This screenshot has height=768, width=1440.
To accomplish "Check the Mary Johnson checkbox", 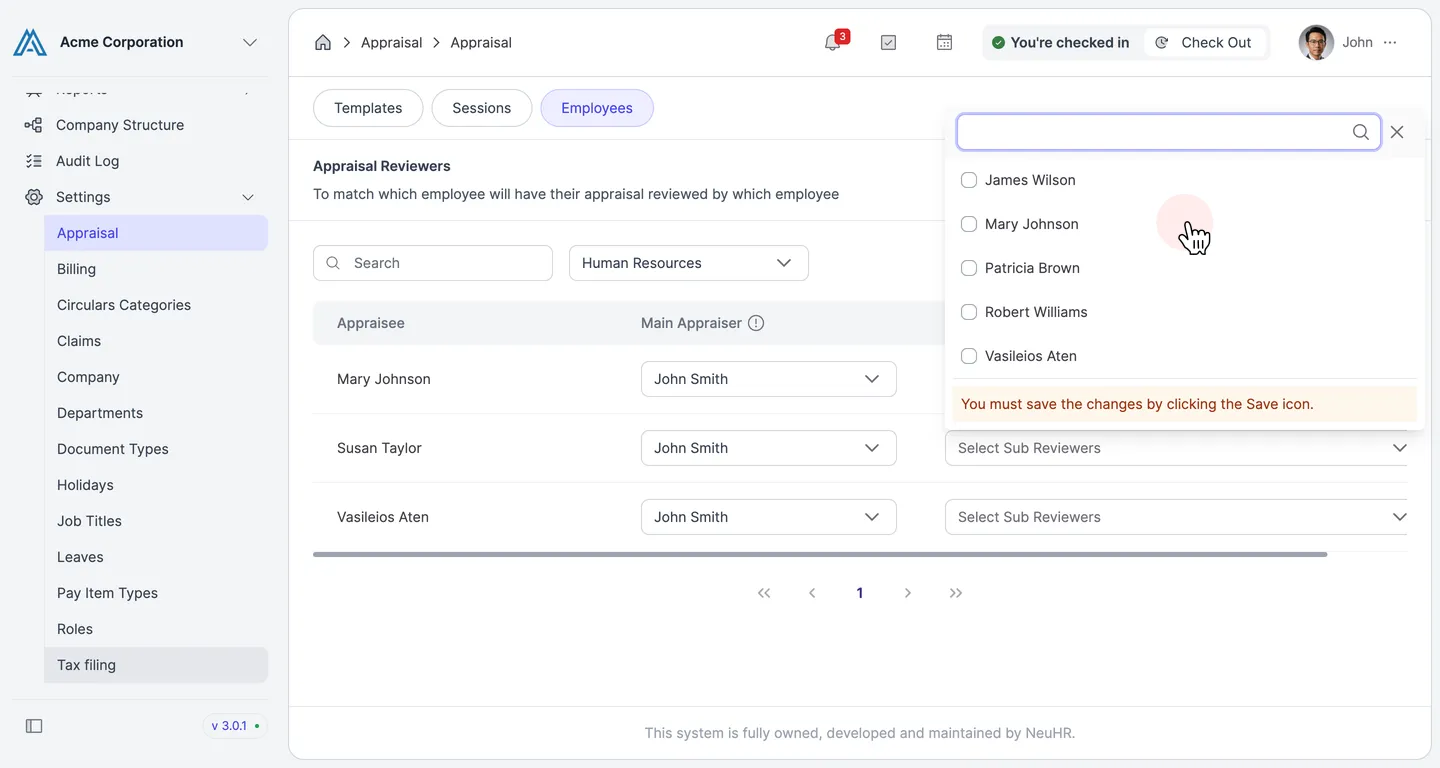I will 969,224.
